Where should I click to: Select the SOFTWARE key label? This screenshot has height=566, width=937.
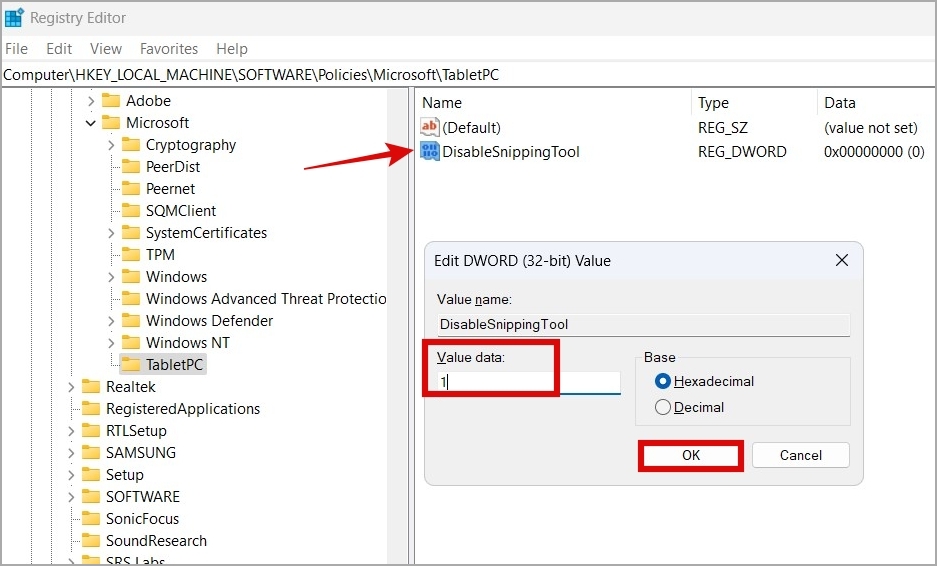143,497
